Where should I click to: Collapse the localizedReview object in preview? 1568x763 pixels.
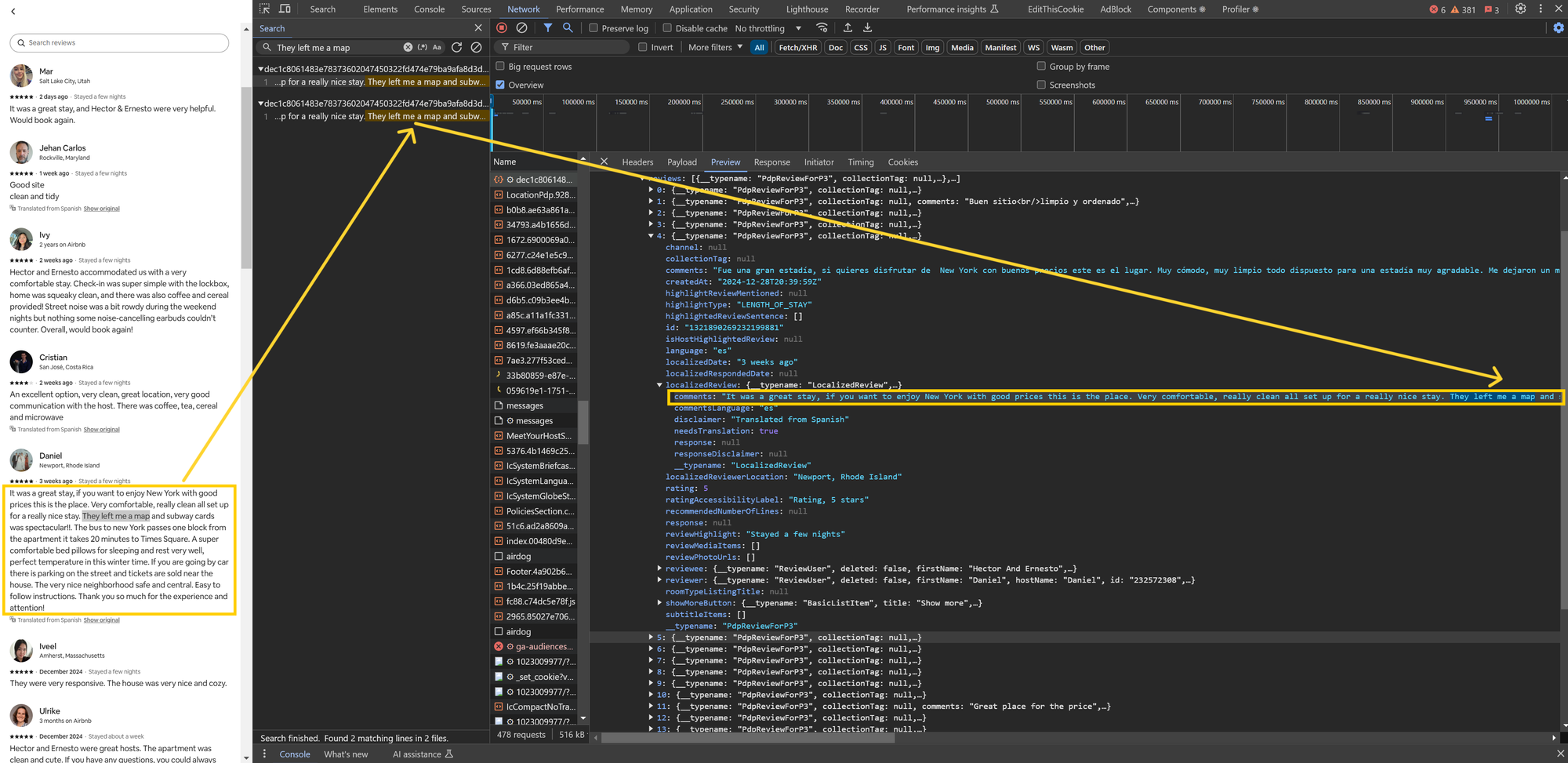click(659, 385)
